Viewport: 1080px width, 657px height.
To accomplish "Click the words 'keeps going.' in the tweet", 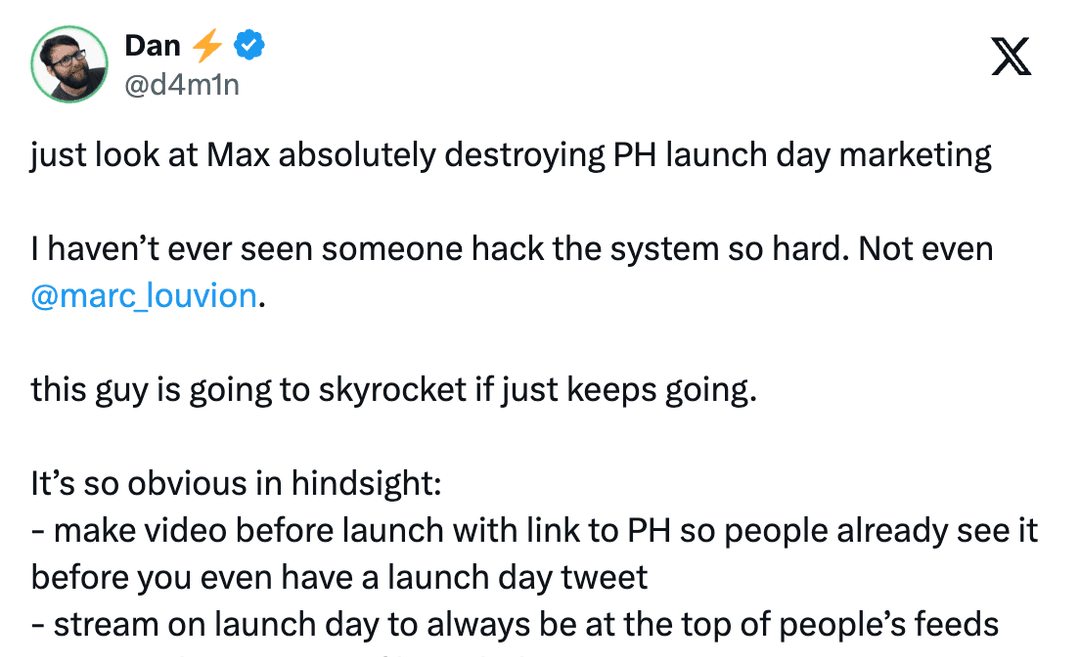I will click(662, 390).
